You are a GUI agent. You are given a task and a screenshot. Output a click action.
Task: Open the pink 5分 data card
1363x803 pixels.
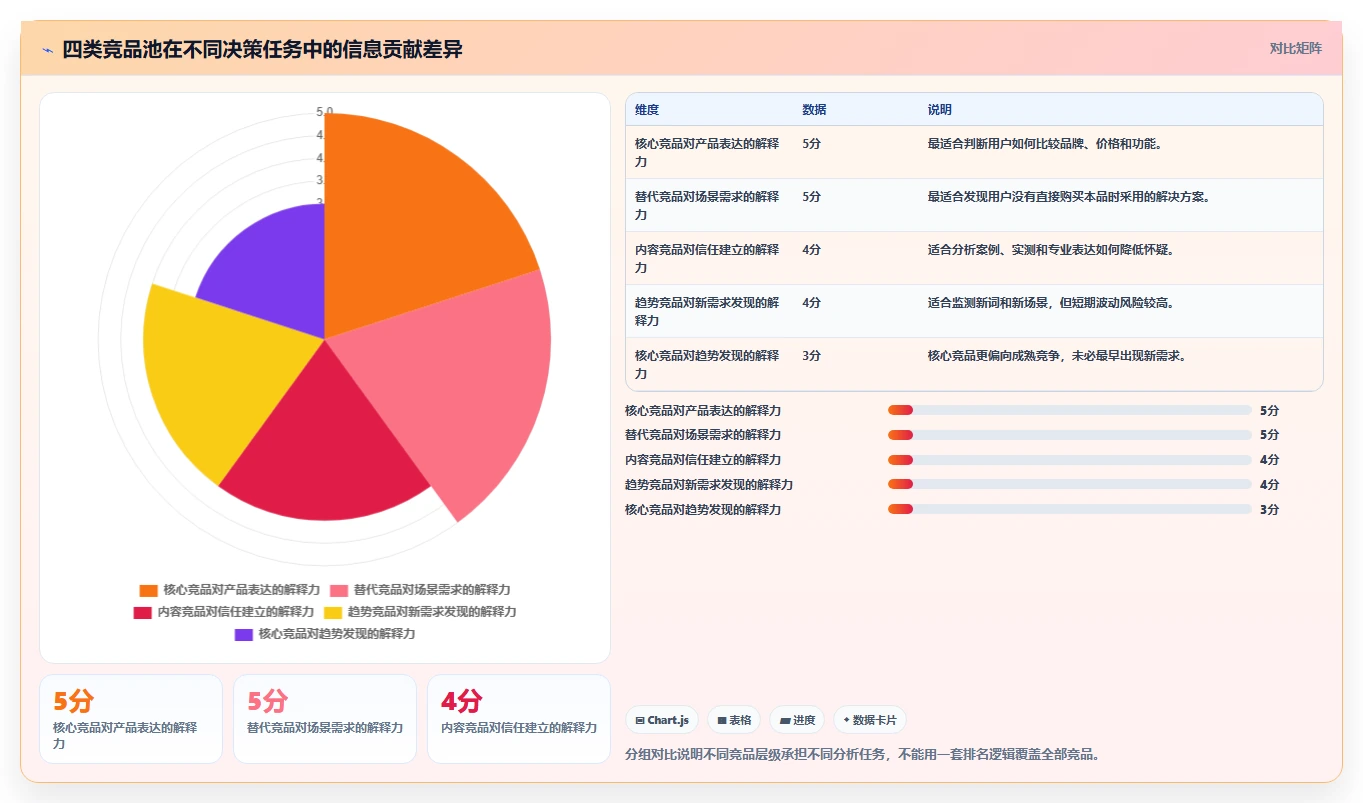click(325, 719)
